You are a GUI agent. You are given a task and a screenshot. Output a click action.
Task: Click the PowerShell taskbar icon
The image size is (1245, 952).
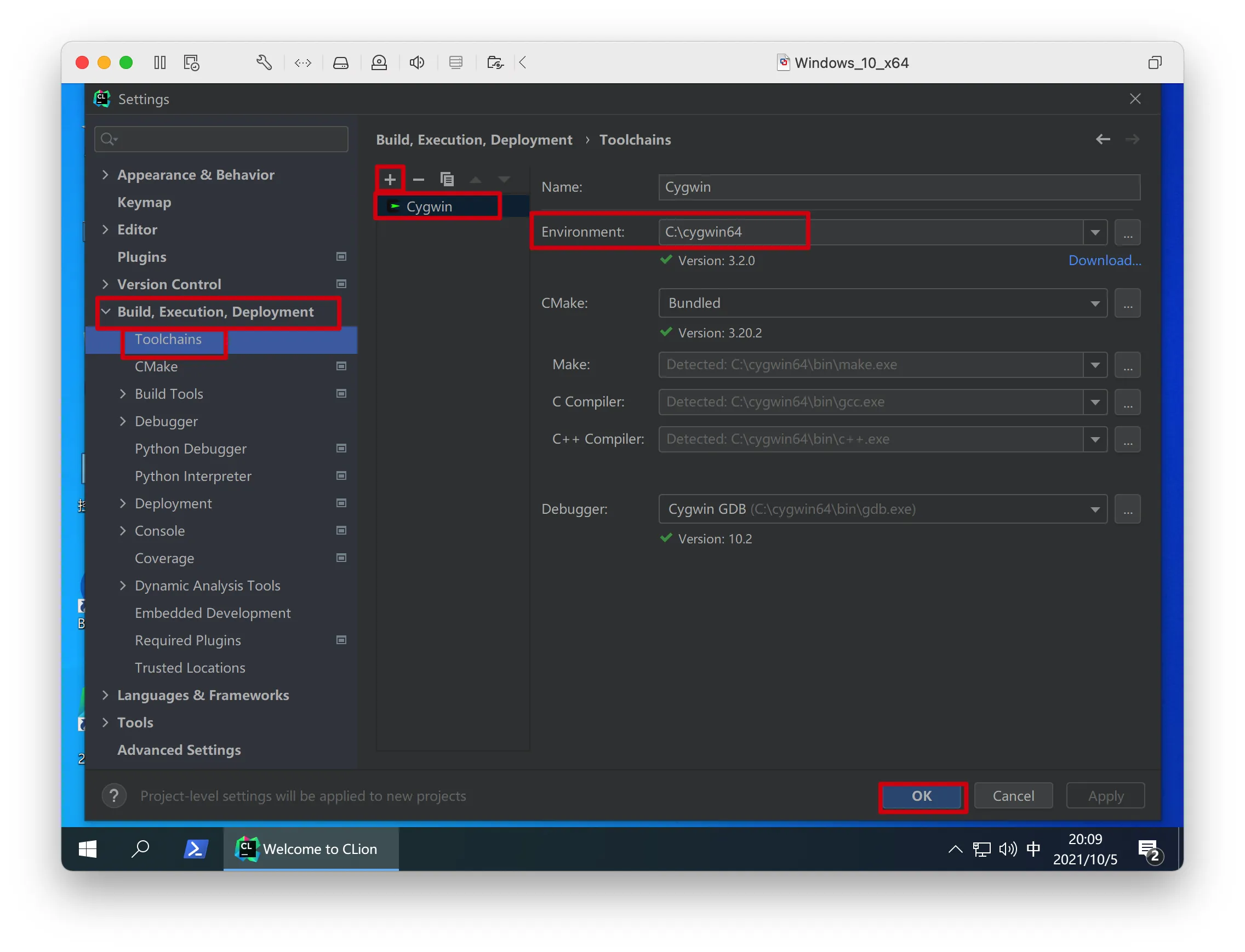coord(196,848)
